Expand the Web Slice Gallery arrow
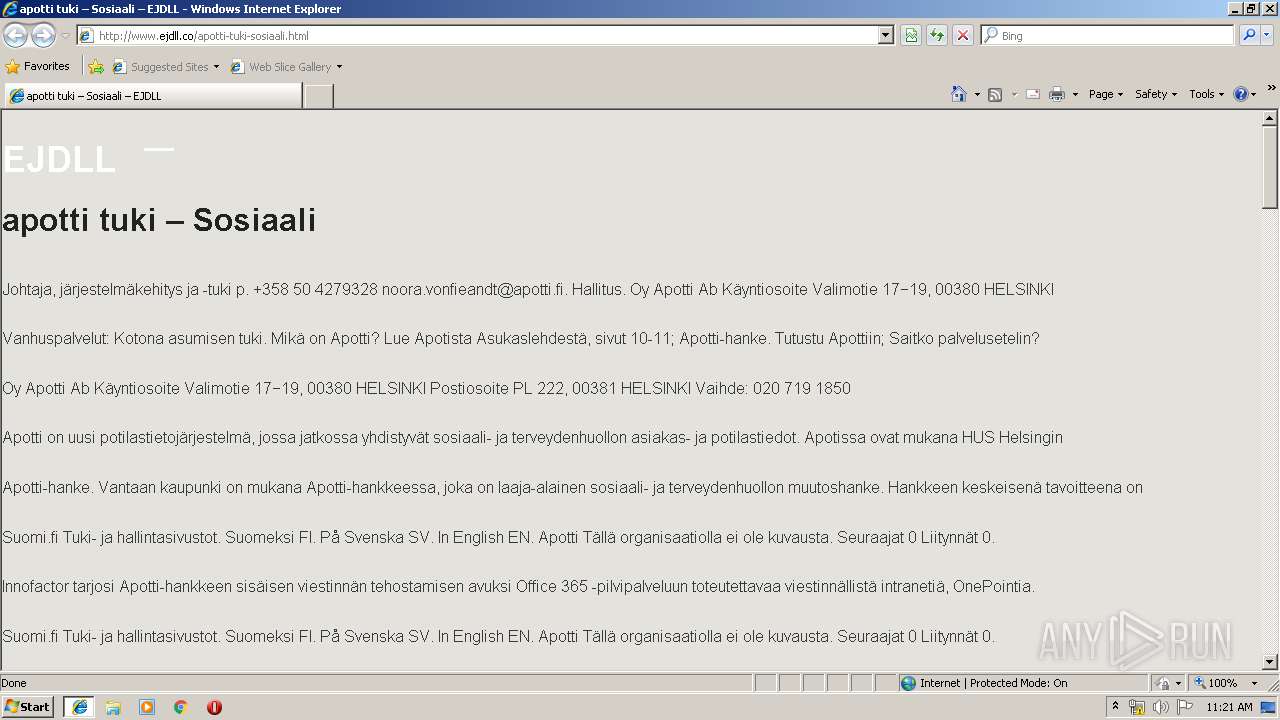 point(339,67)
